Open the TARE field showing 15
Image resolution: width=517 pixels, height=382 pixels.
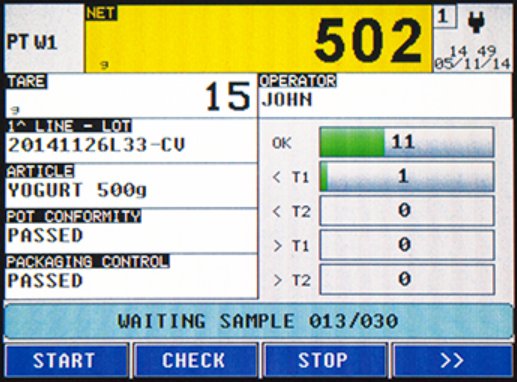click(131, 96)
